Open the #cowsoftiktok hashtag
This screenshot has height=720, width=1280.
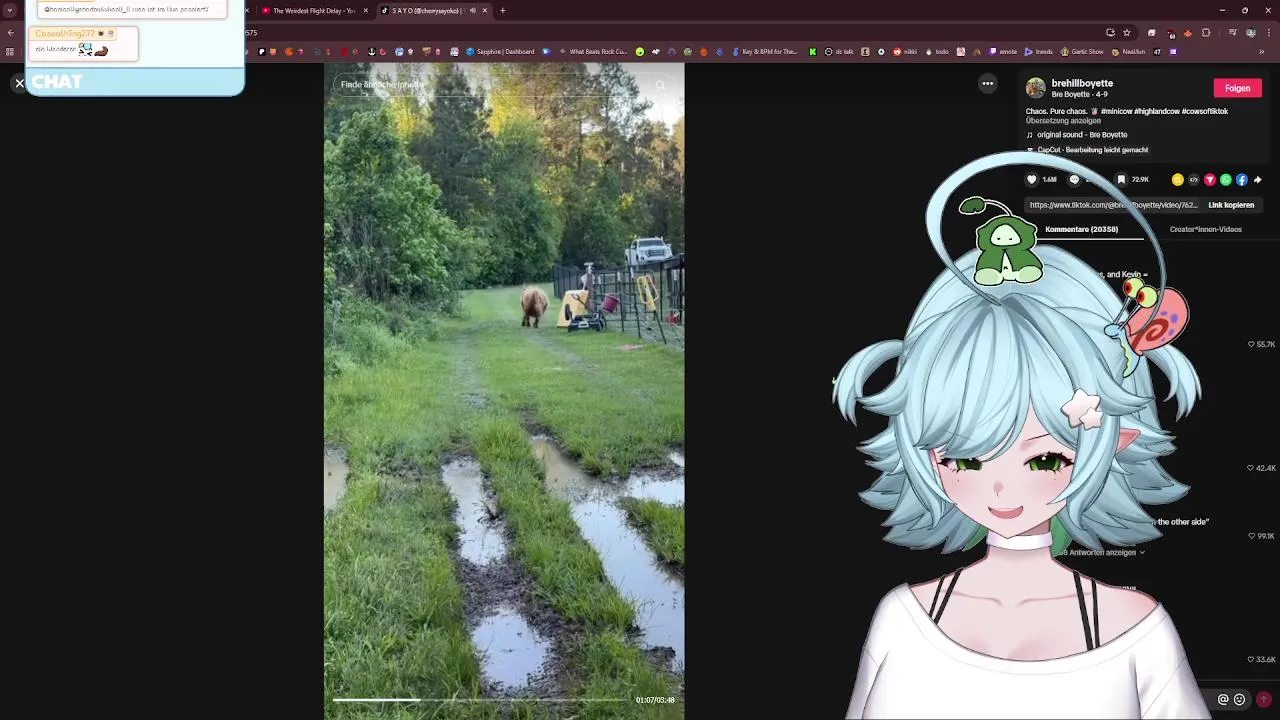1205,111
